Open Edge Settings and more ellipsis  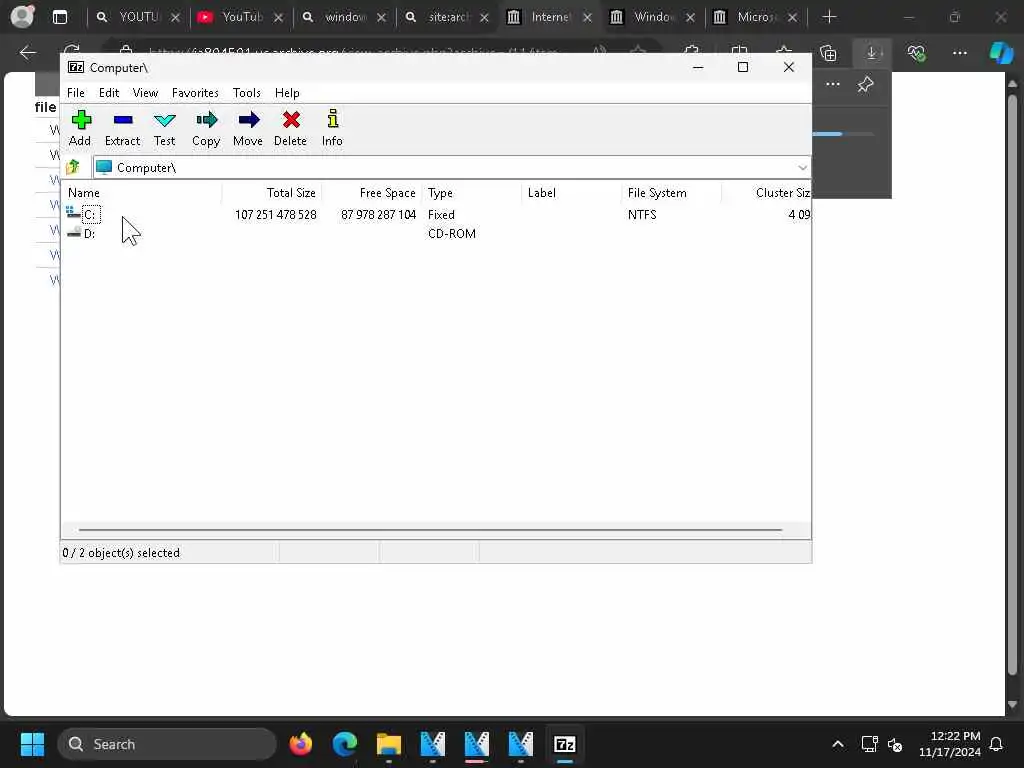click(x=959, y=53)
